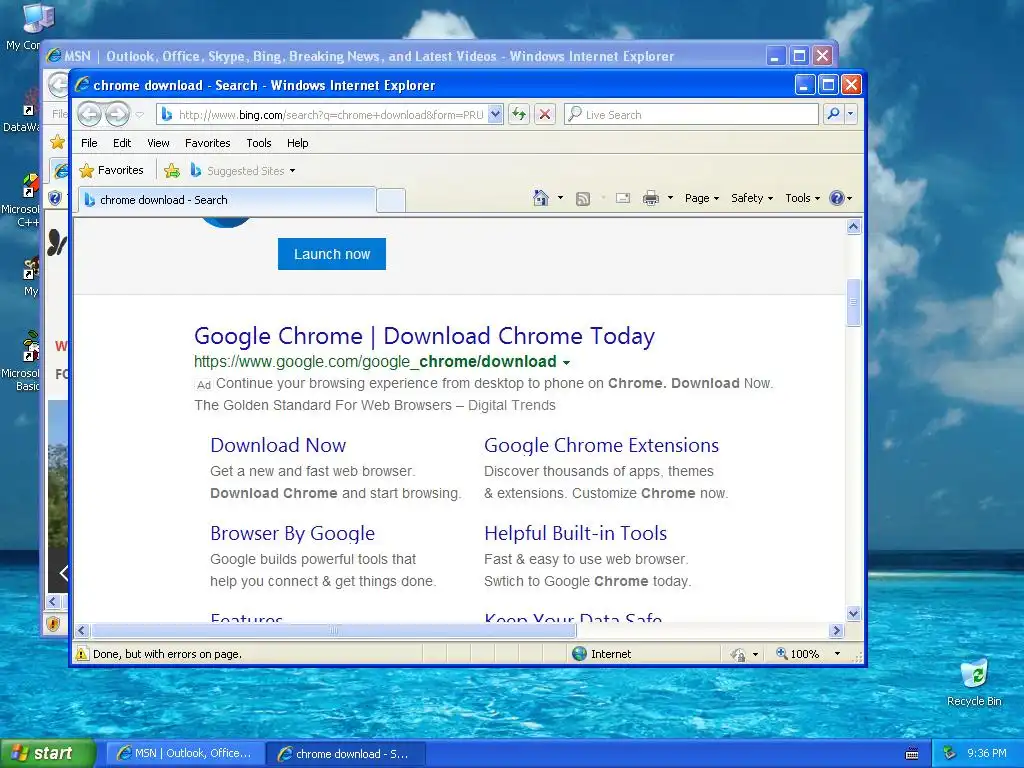The height and width of the screenshot is (768, 1024).
Task: Open Browser By Google link
Action: (x=293, y=534)
